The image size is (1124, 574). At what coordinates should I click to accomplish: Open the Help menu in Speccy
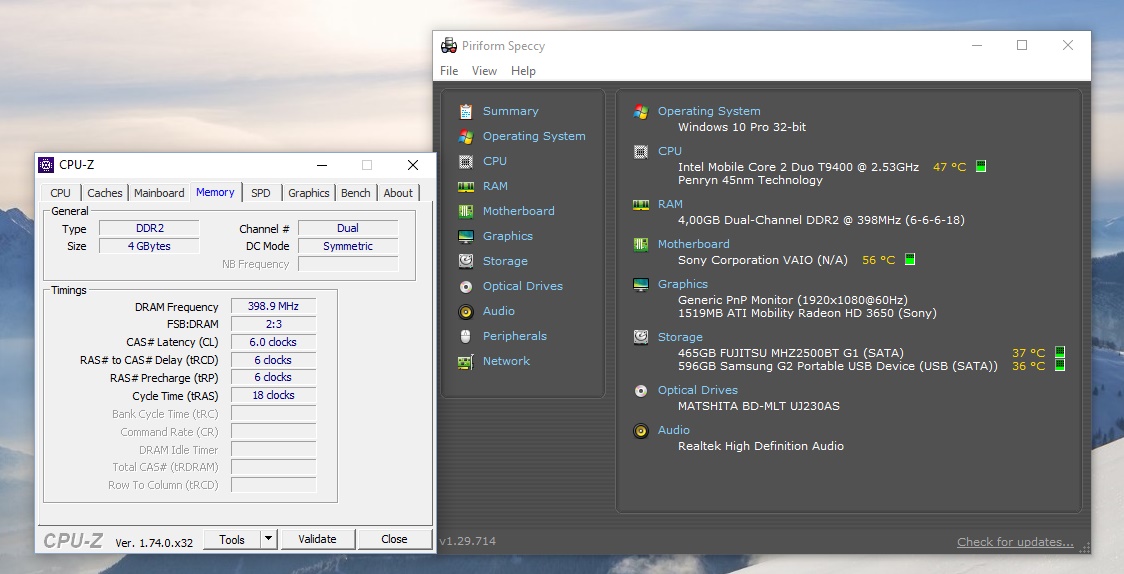(523, 71)
